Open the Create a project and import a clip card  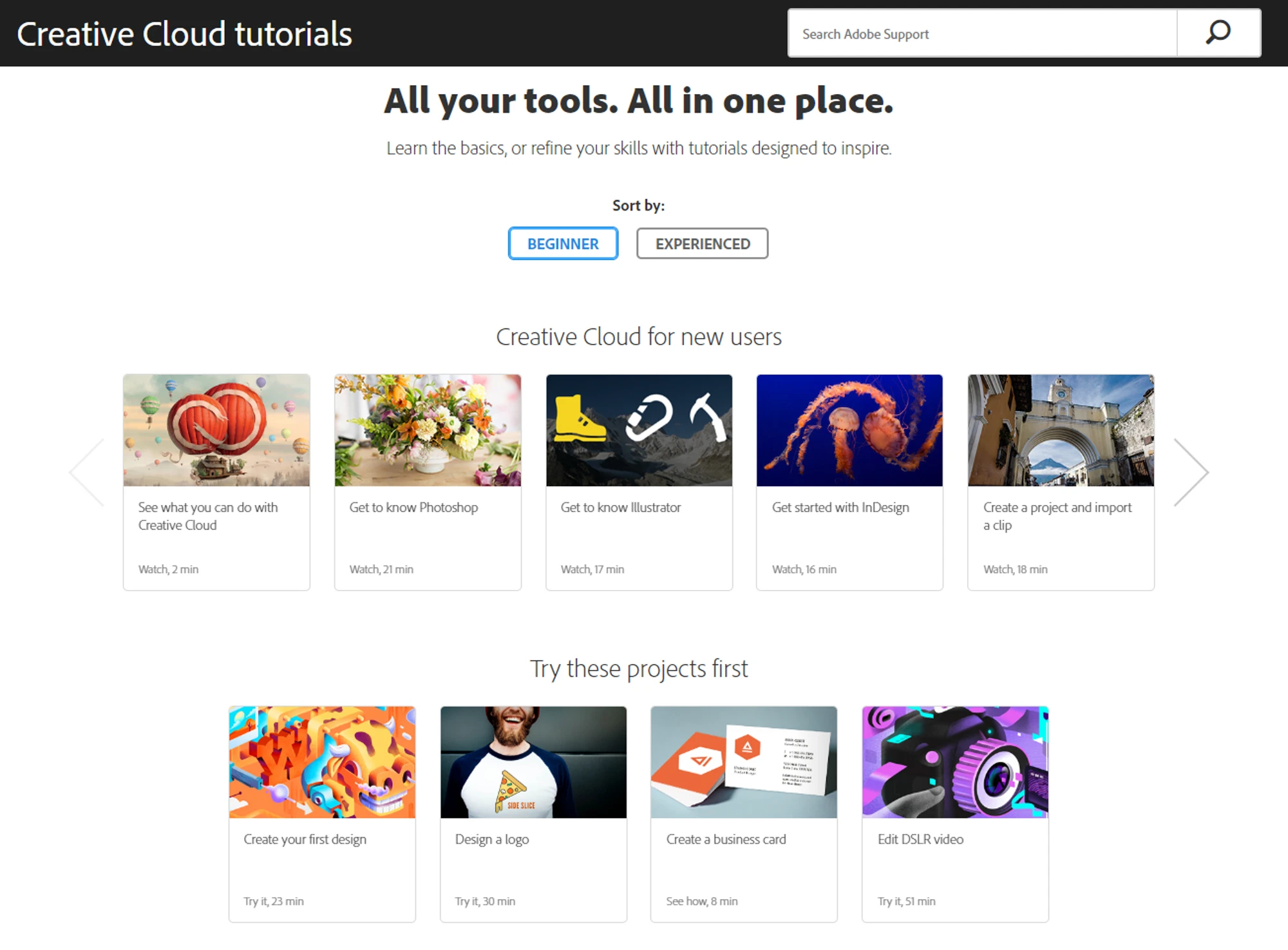pos(1060,430)
